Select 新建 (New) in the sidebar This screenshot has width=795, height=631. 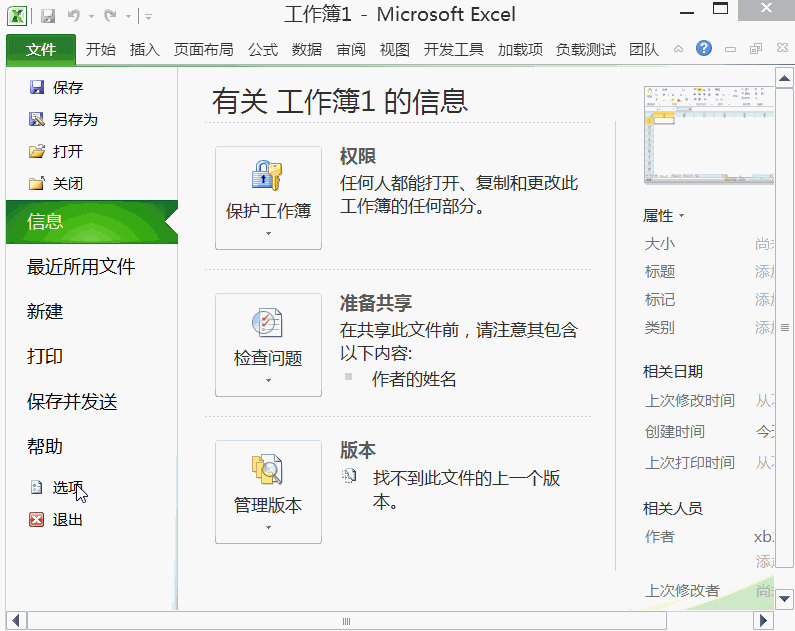(x=45, y=311)
